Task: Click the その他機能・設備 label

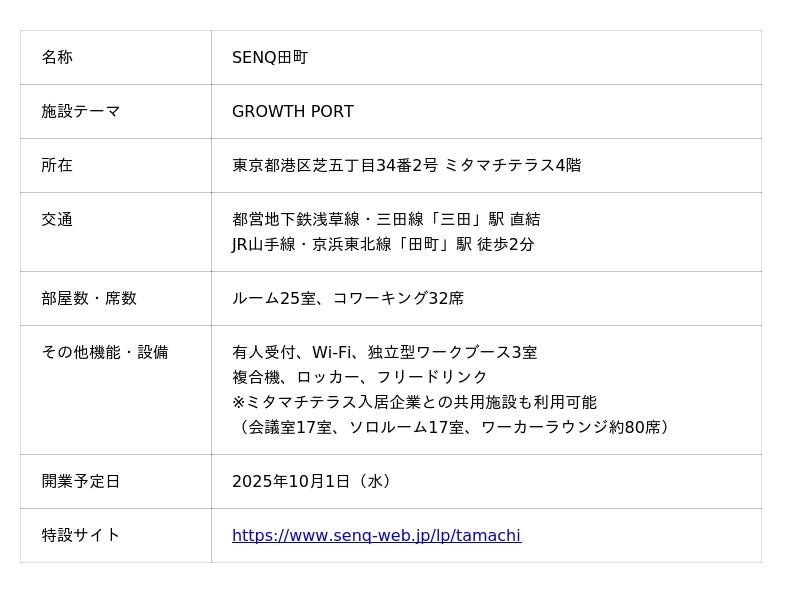Action: (x=105, y=352)
